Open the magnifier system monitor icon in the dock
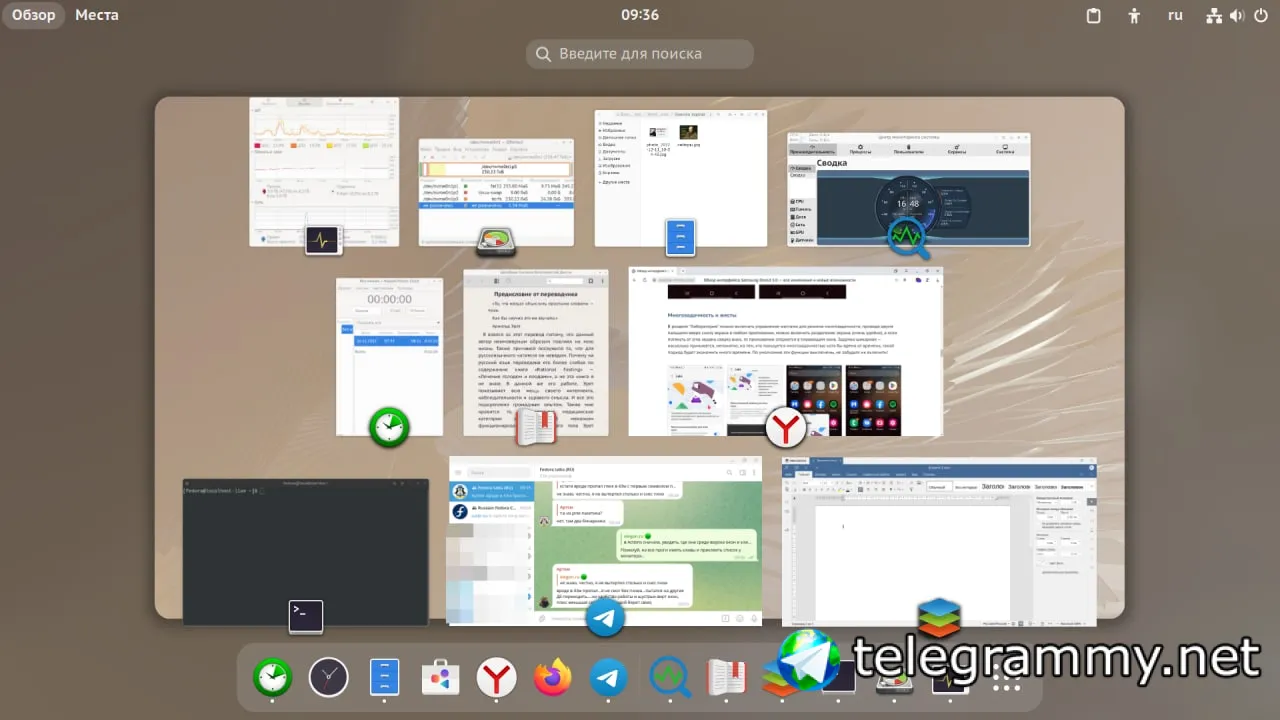The image size is (1280, 720). coord(669,678)
